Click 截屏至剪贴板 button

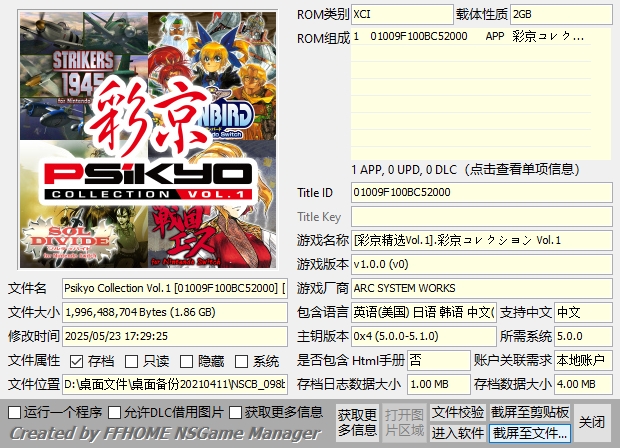point(530,412)
